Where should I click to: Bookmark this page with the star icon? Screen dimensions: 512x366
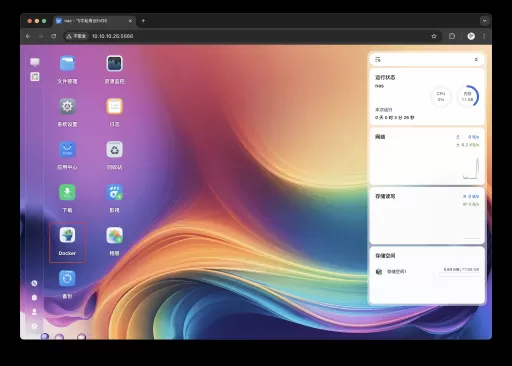click(x=434, y=36)
